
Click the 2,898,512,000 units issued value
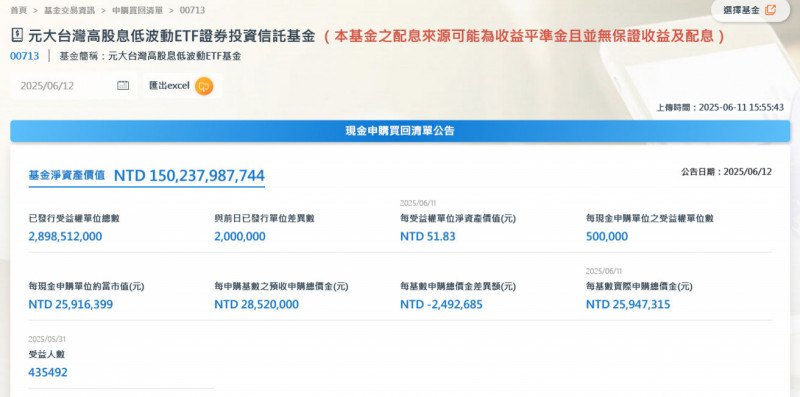click(x=65, y=237)
